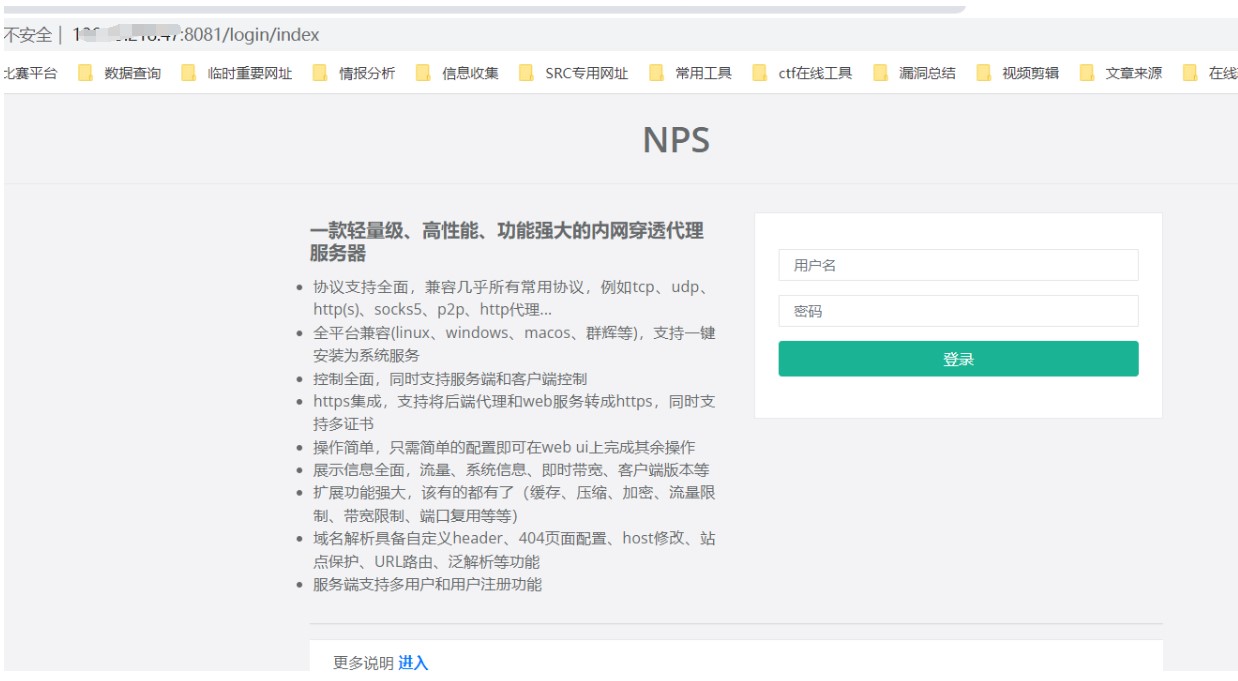Open the ctf在线工具 bookmark folder
The image size is (1238, 681).
click(803, 73)
